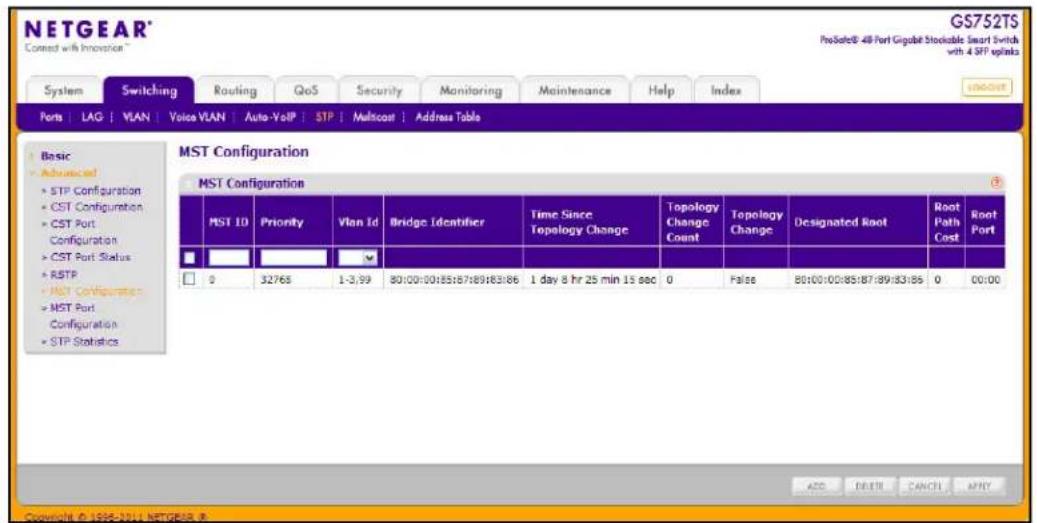Open the Routing tab
Screen dimensions: 1037x523
coord(235,91)
